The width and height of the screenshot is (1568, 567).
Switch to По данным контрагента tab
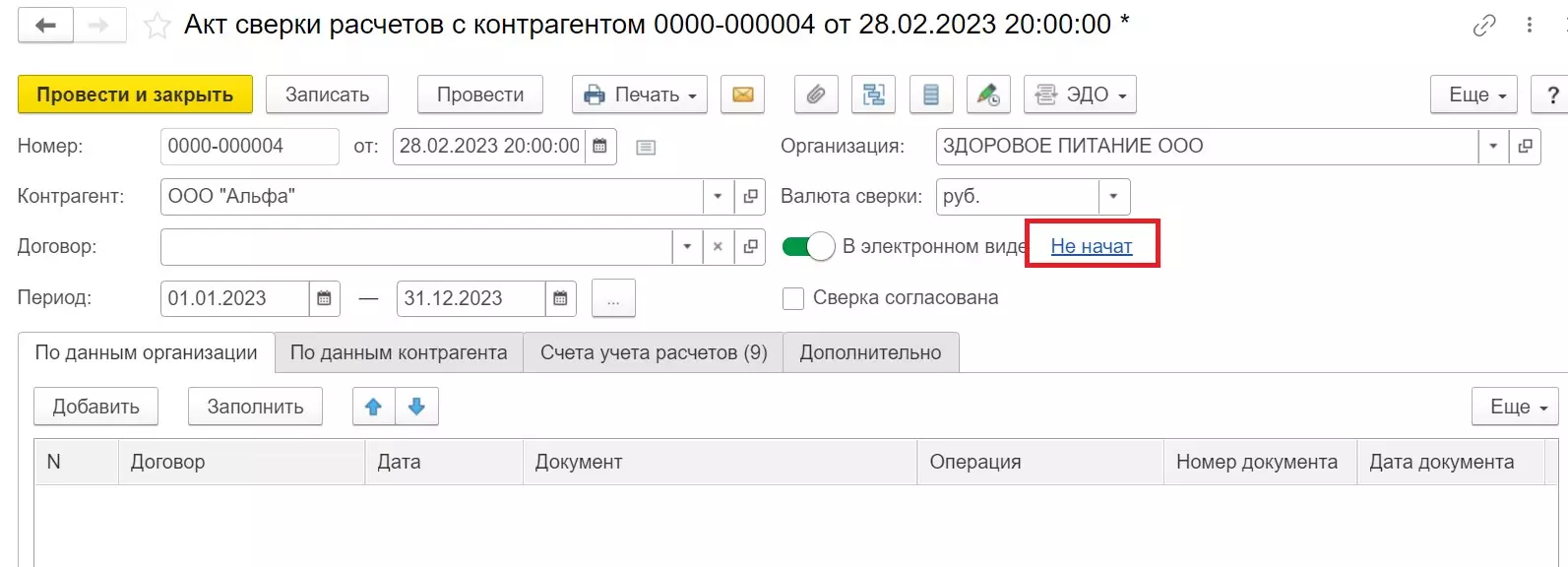click(x=399, y=352)
